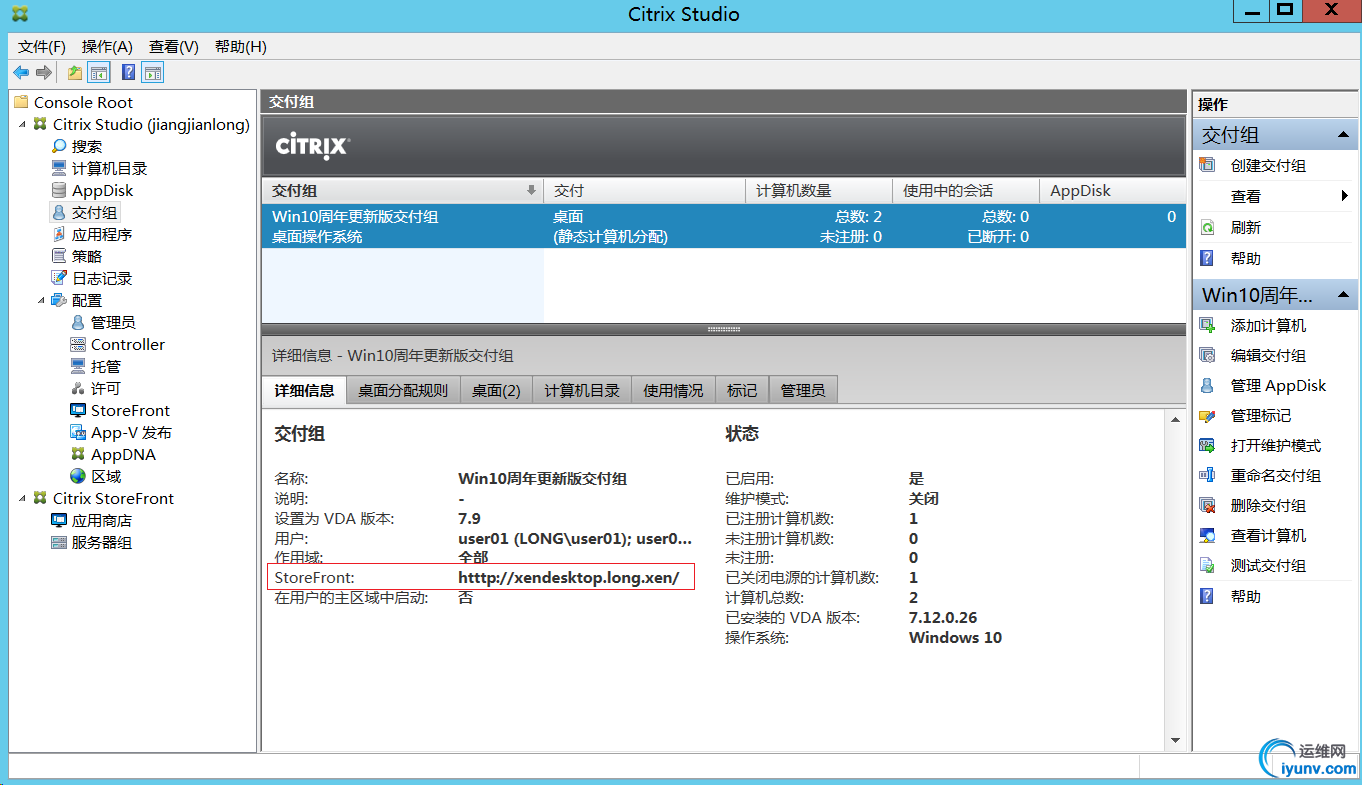This screenshot has height=785, width=1362.
Task: Switch to the 详细信息 tab
Action: [x=304, y=391]
